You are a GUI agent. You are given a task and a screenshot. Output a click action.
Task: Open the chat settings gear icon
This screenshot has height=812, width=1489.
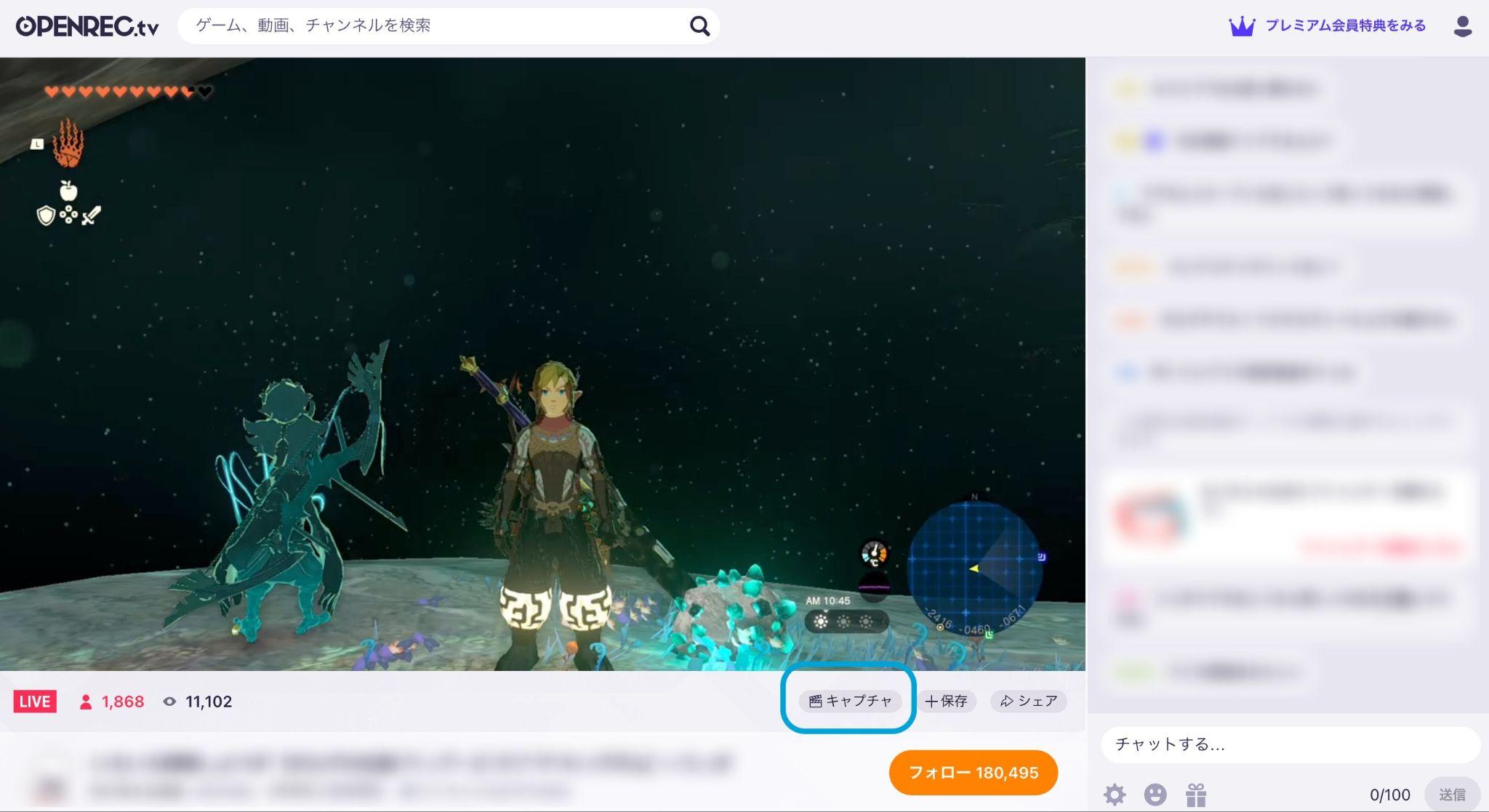point(1115,795)
